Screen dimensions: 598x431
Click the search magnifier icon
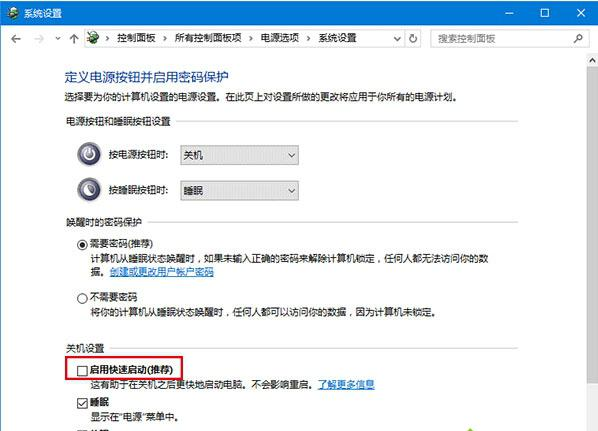pos(578,39)
